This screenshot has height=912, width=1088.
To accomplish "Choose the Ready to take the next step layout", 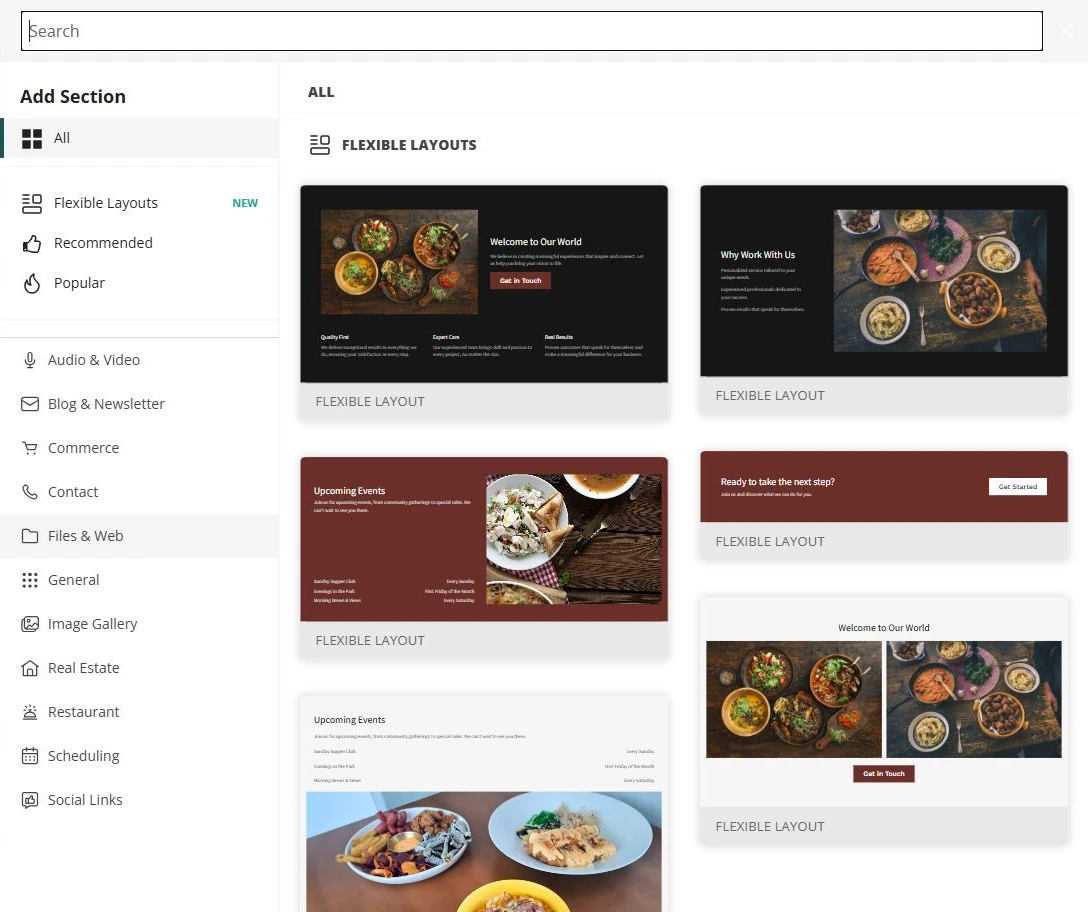I will (884, 505).
